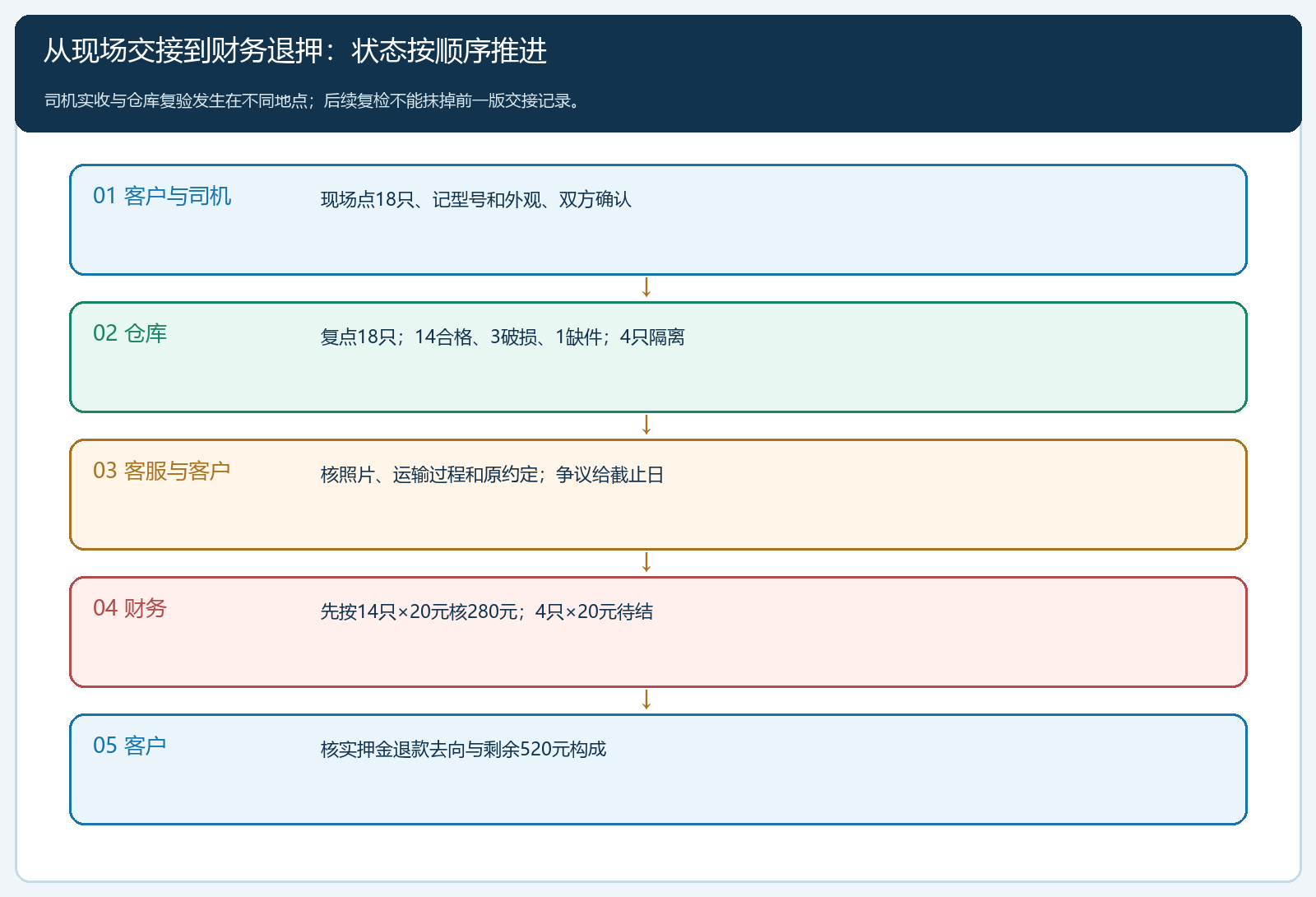The width and height of the screenshot is (1316, 897).
Task: Click the title 从现场交接到财务退押：状态按顺序推进
Action: click(x=295, y=51)
